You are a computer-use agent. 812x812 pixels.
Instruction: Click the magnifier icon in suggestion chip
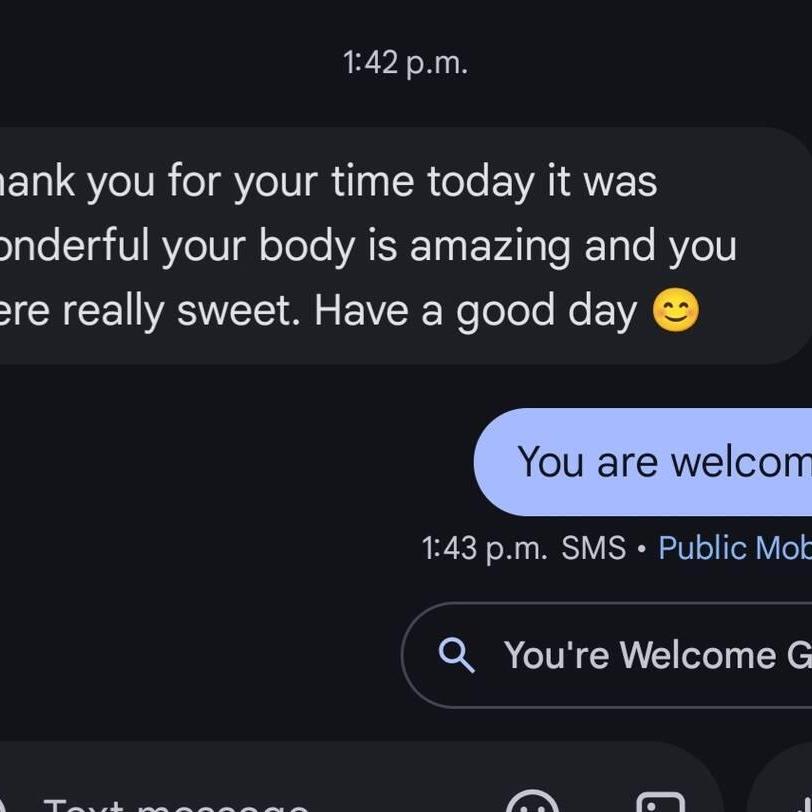click(x=457, y=655)
